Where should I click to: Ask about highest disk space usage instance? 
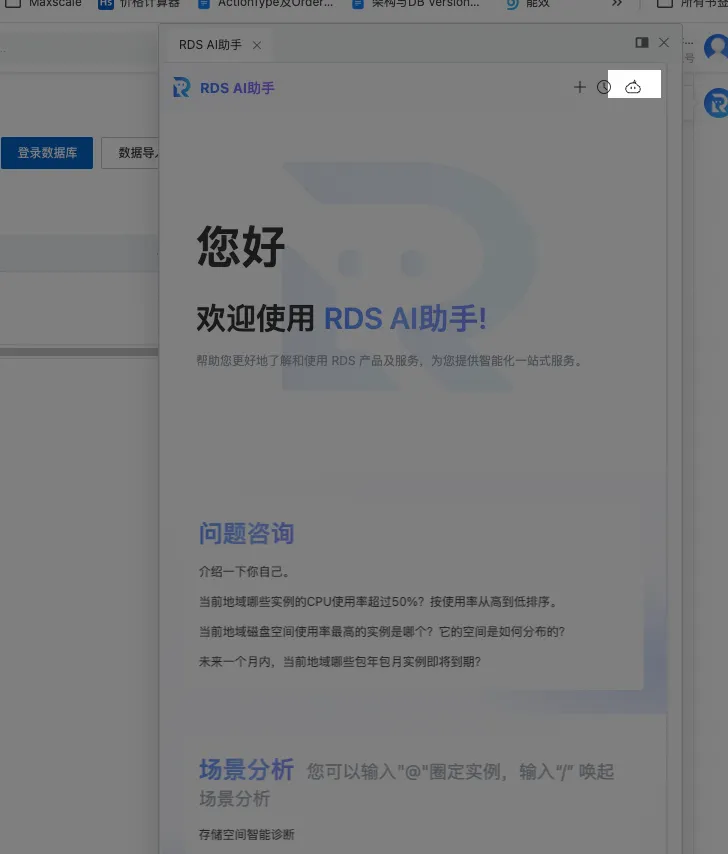coord(382,632)
